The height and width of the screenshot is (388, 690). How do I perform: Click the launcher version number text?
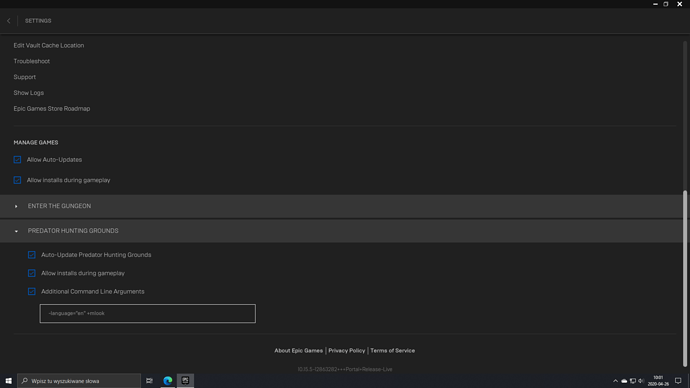(x=345, y=370)
